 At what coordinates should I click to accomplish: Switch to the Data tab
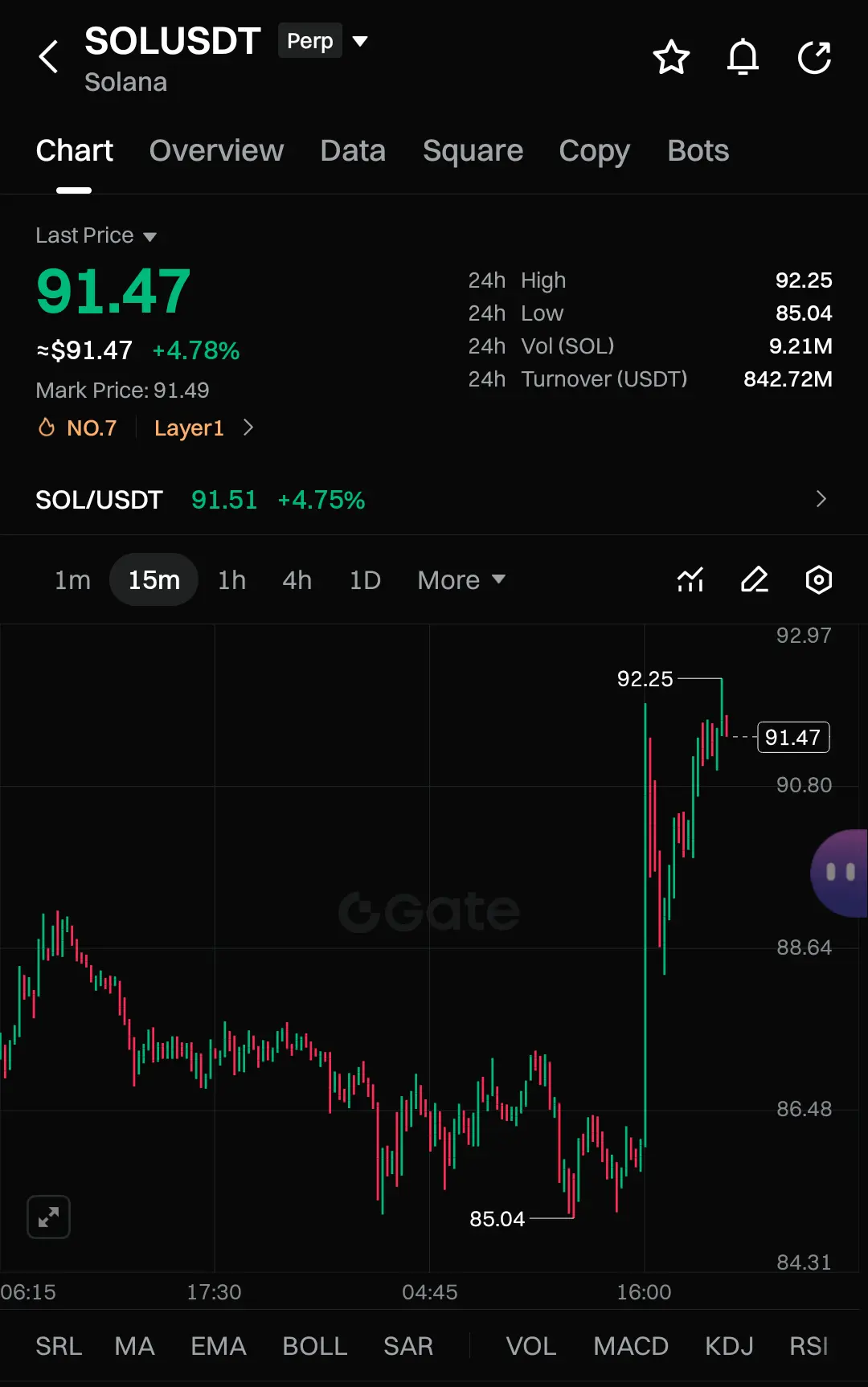click(x=353, y=150)
